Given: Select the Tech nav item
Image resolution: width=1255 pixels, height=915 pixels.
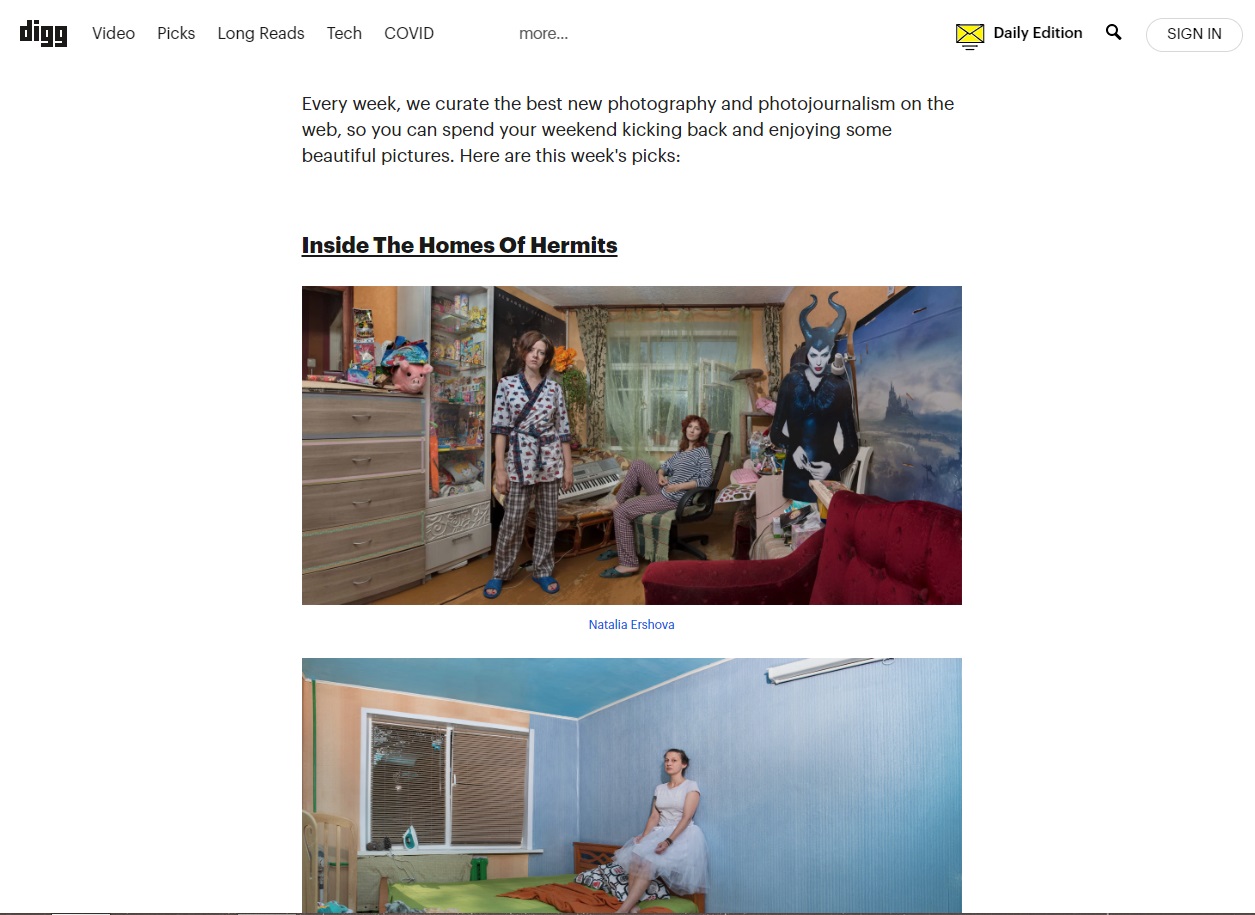Looking at the screenshot, I should click(x=344, y=33).
